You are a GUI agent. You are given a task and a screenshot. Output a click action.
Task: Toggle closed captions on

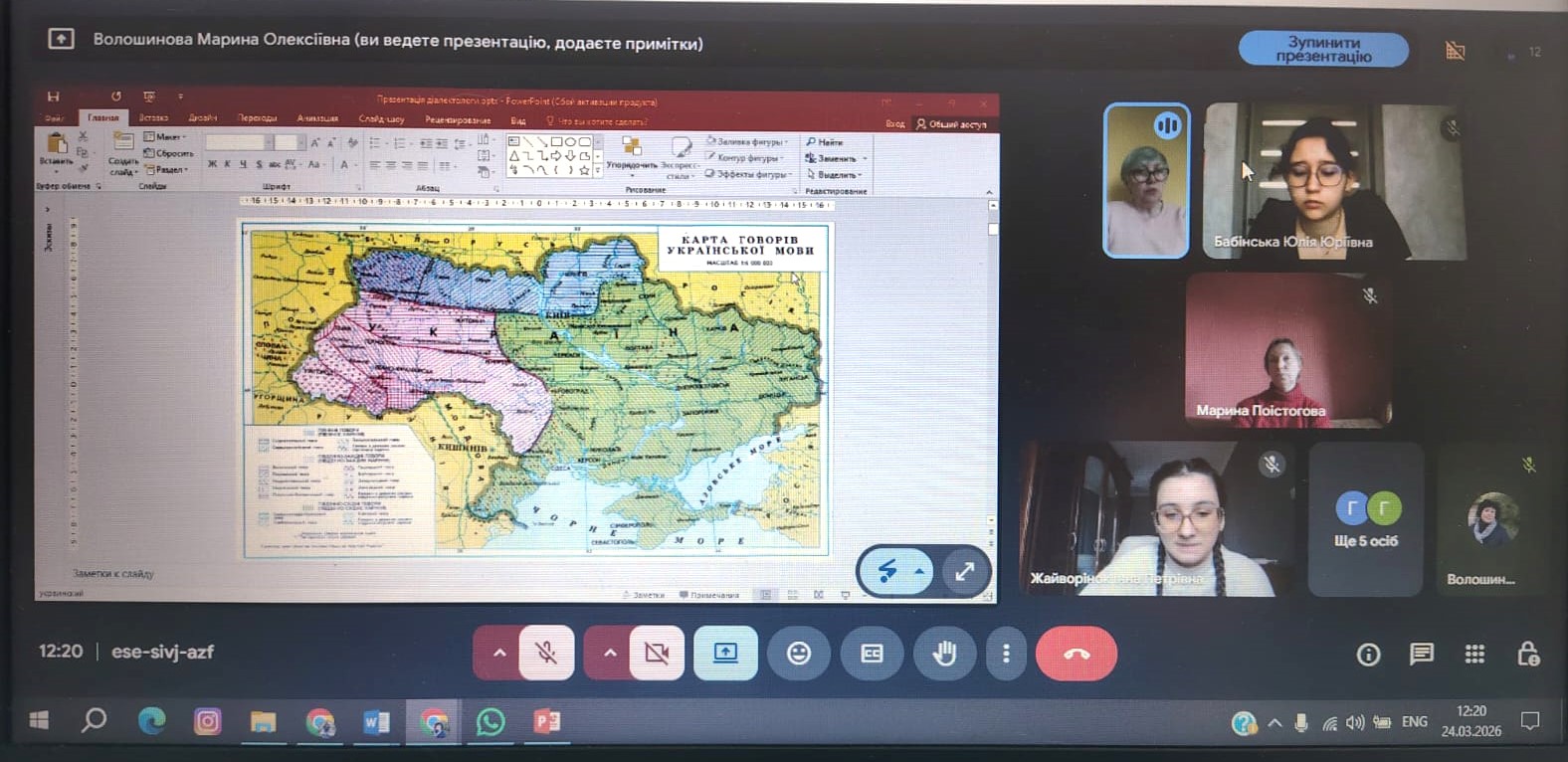click(x=872, y=653)
